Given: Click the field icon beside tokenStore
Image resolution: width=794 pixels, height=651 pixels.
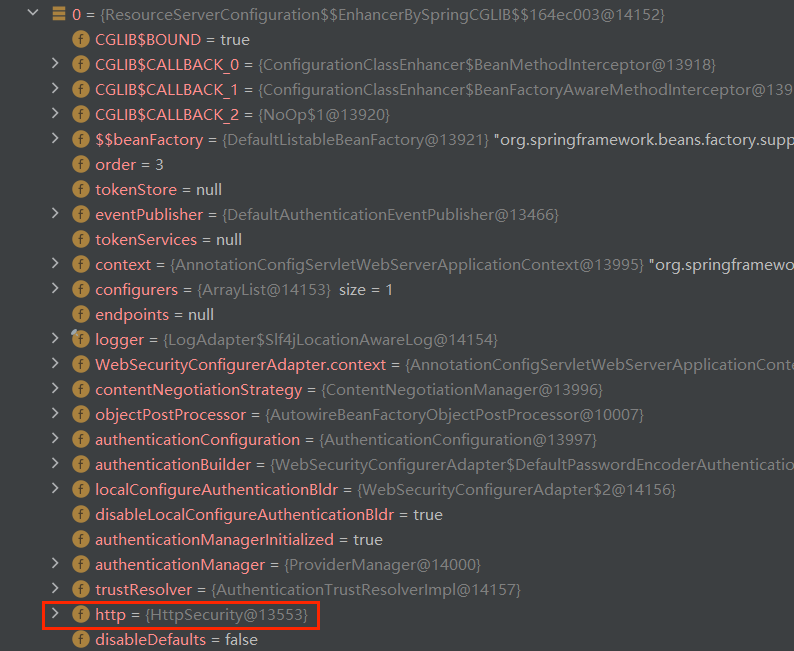Looking at the screenshot, I should [80, 190].
